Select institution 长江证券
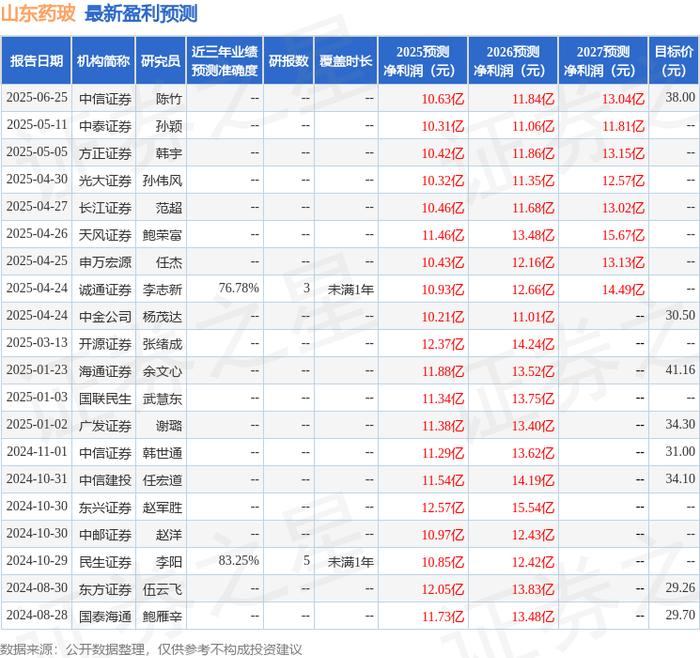 [x=105, y=208]
